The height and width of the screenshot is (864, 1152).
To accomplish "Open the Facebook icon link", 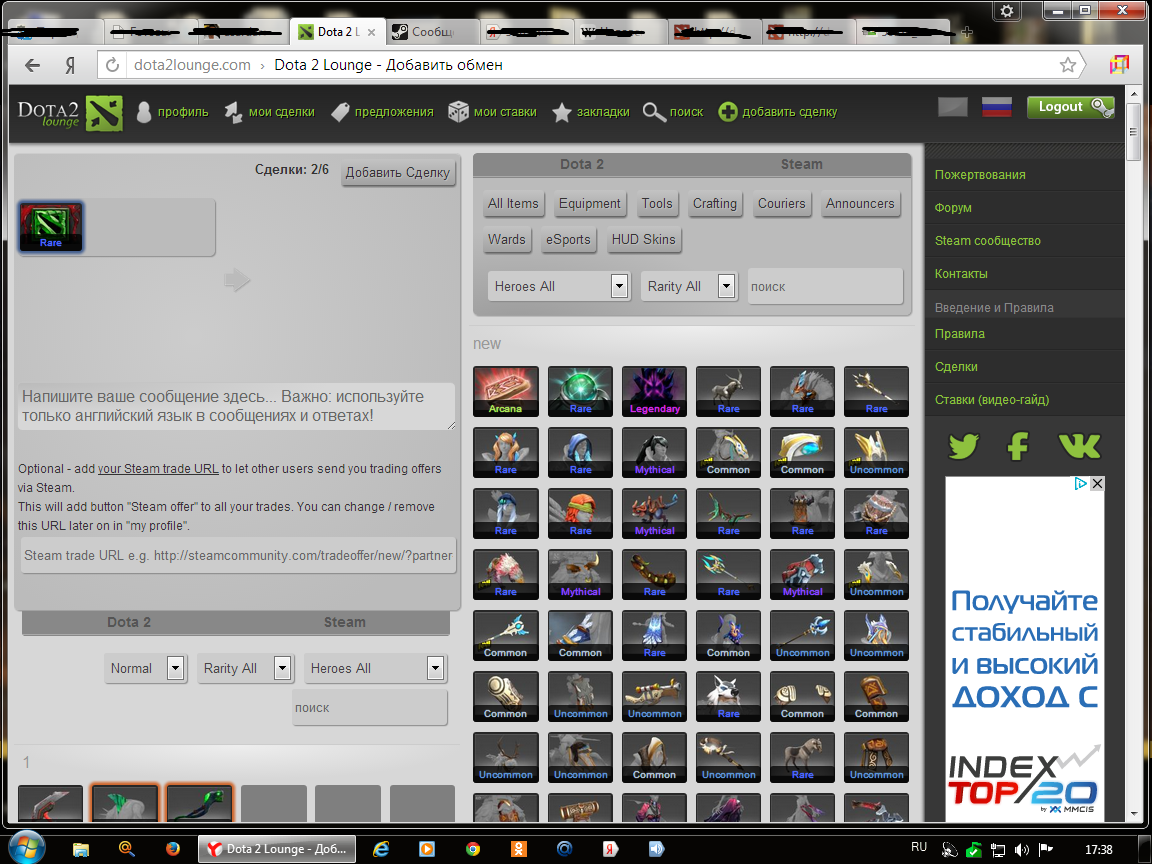I will [1018, 446].
